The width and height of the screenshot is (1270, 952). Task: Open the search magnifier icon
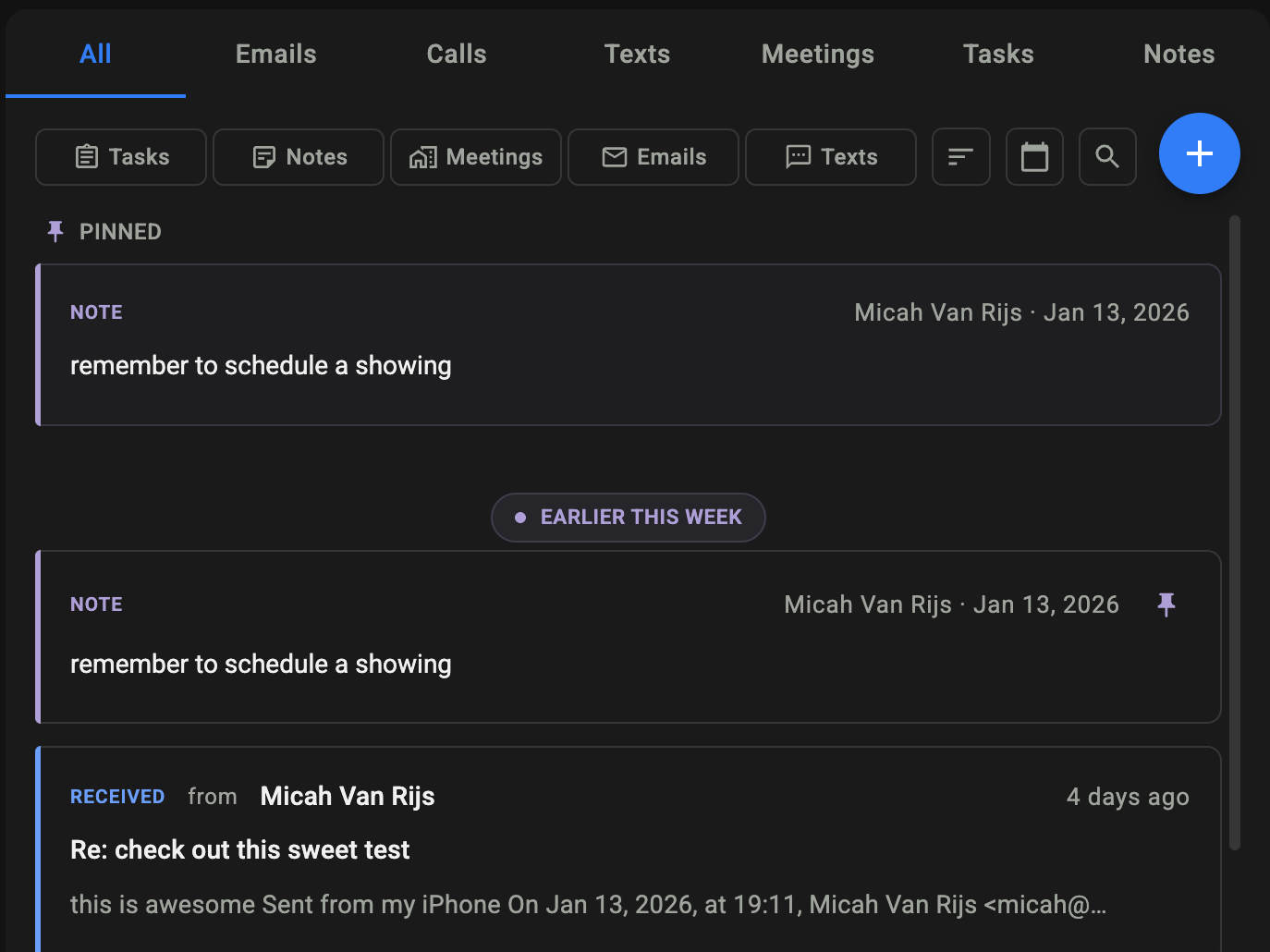point(1107,157)
